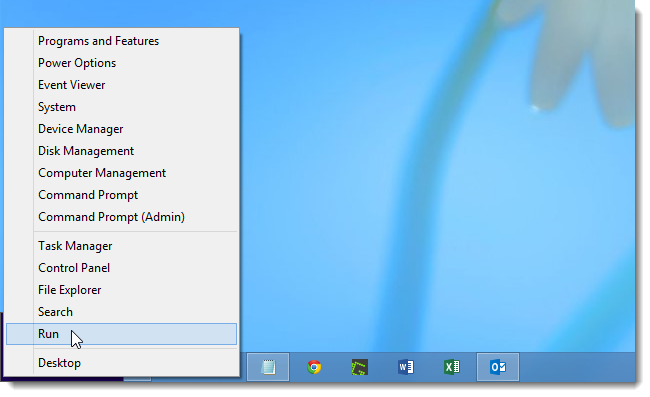Open the green Snagit taskbar icon
The image size is (650, 397).
point(359,367)
